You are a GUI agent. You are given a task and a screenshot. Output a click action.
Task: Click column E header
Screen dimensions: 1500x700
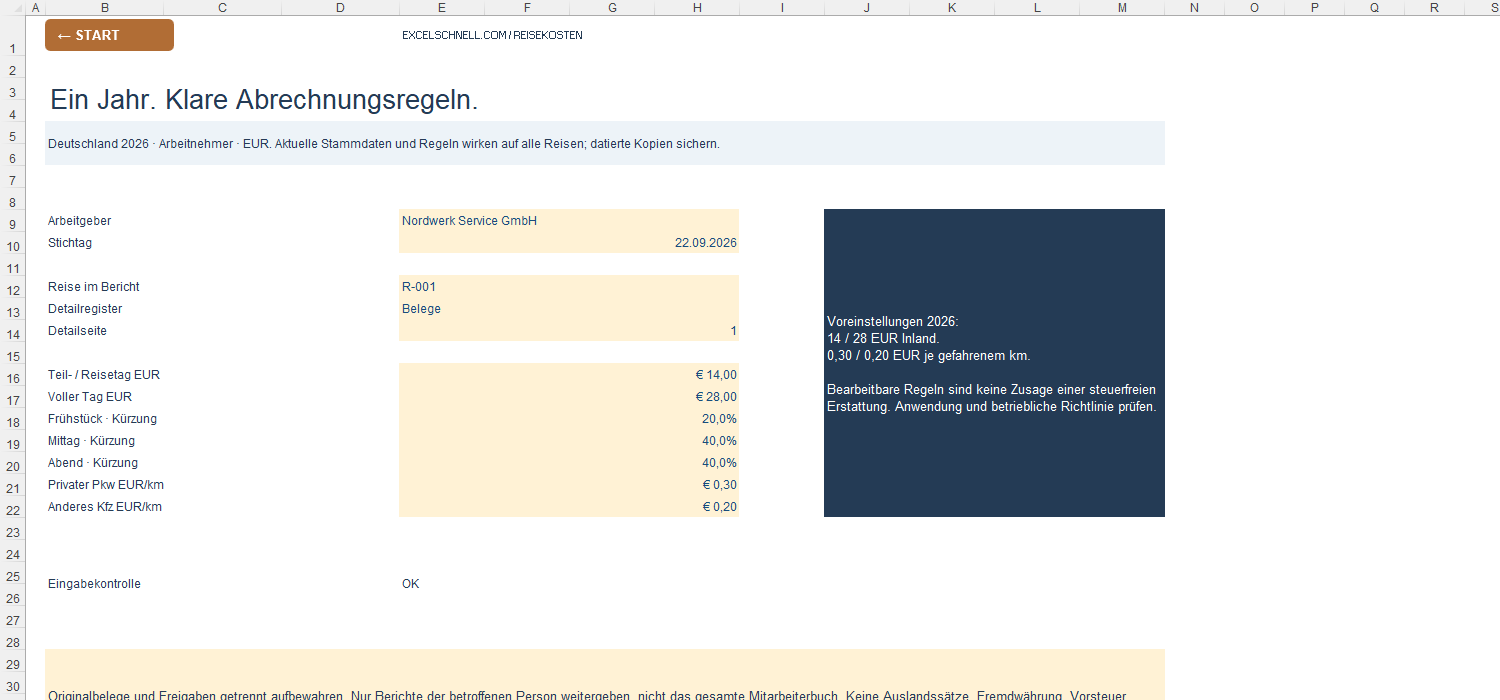[x=441, y=8]
